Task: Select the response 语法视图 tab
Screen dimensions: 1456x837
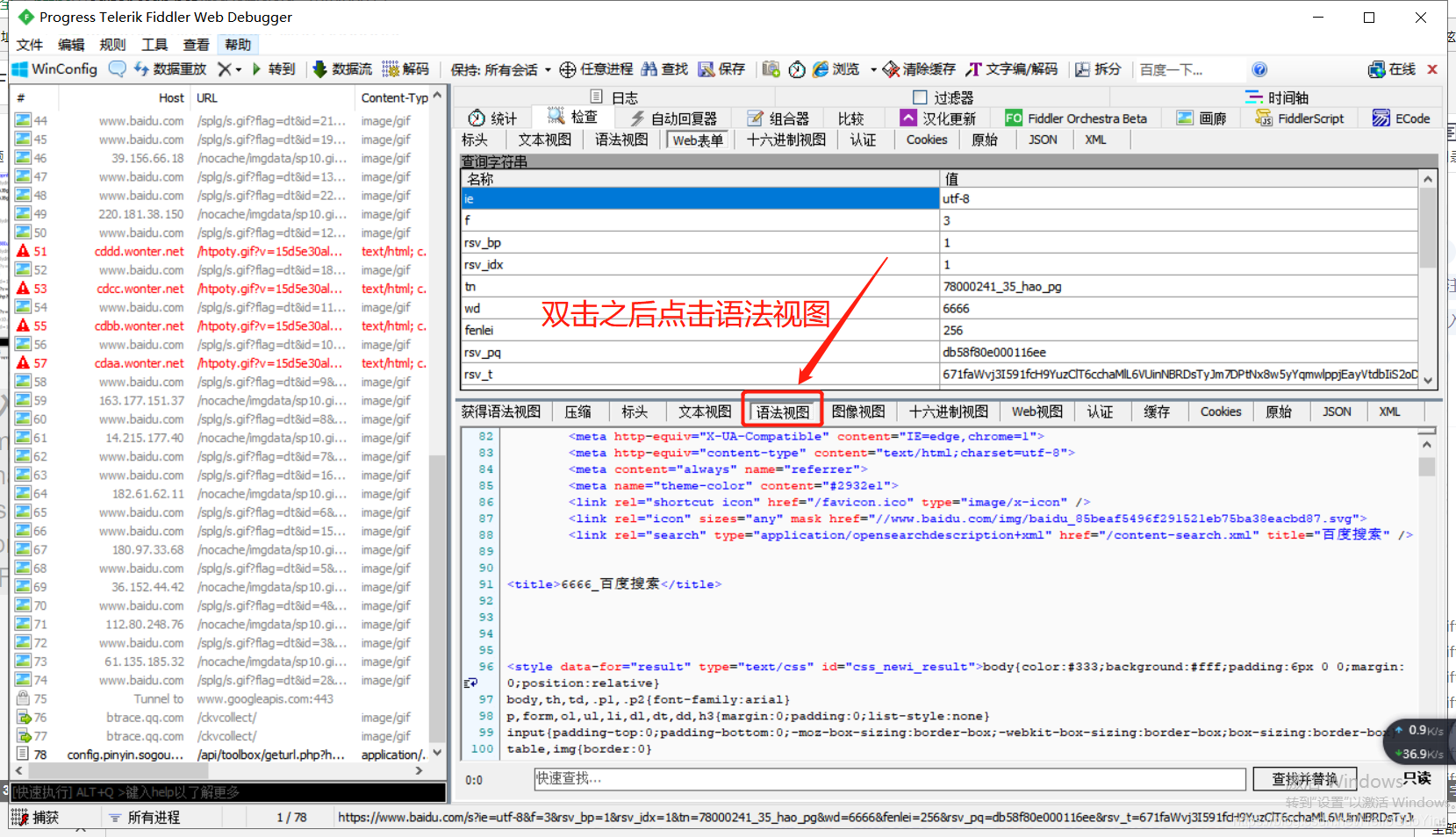Action: (783, 412)
